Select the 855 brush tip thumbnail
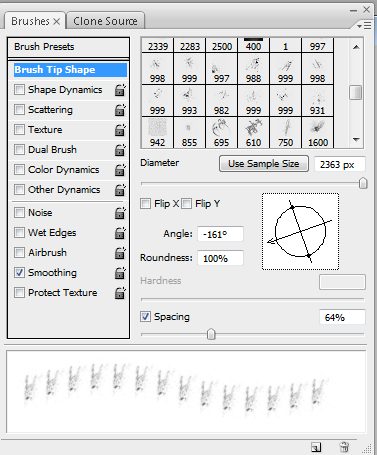The height and width of the screenshot is (455, 377). pos(189,133)
